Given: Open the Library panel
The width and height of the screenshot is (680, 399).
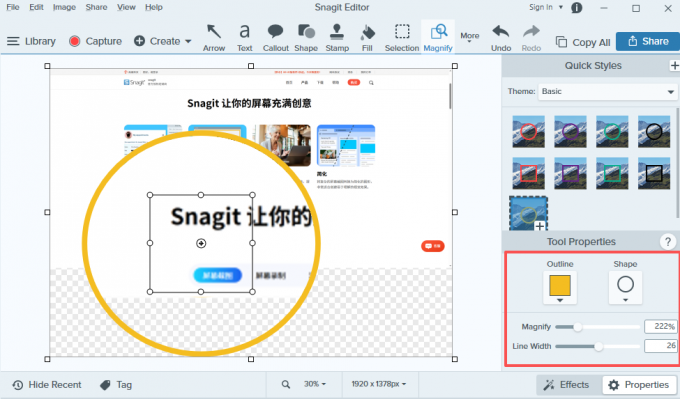Looking at the screenshot, I should [31, 41].
